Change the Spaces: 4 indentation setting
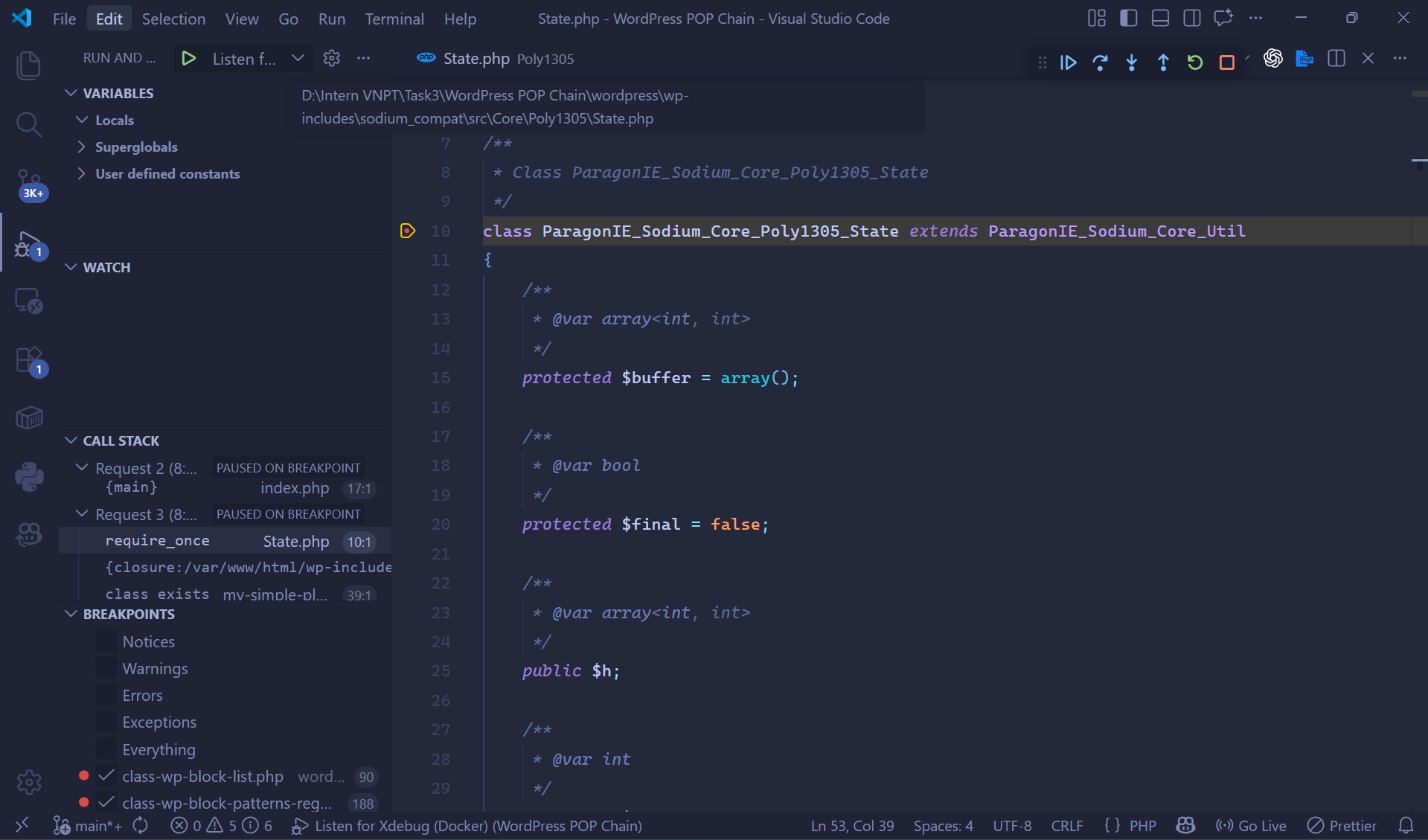 point(943,826)
